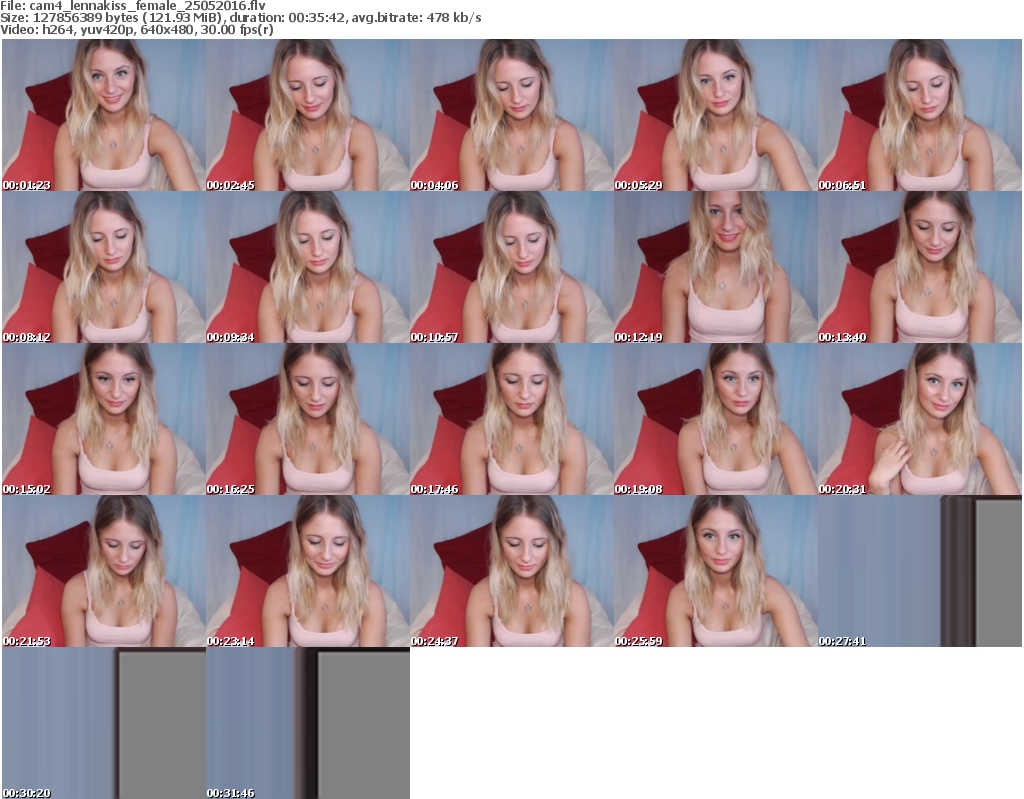
Task: Select the frame labeled 00:19:08
Action: (715, 419)
